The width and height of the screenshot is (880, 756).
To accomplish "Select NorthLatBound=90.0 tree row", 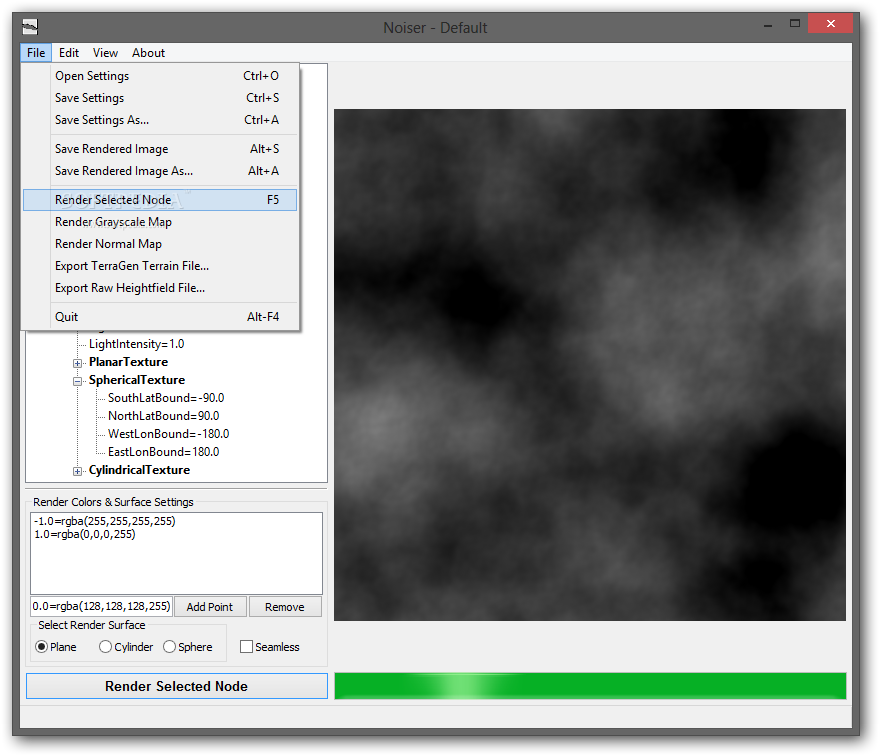I will click(x=163, y=416).
